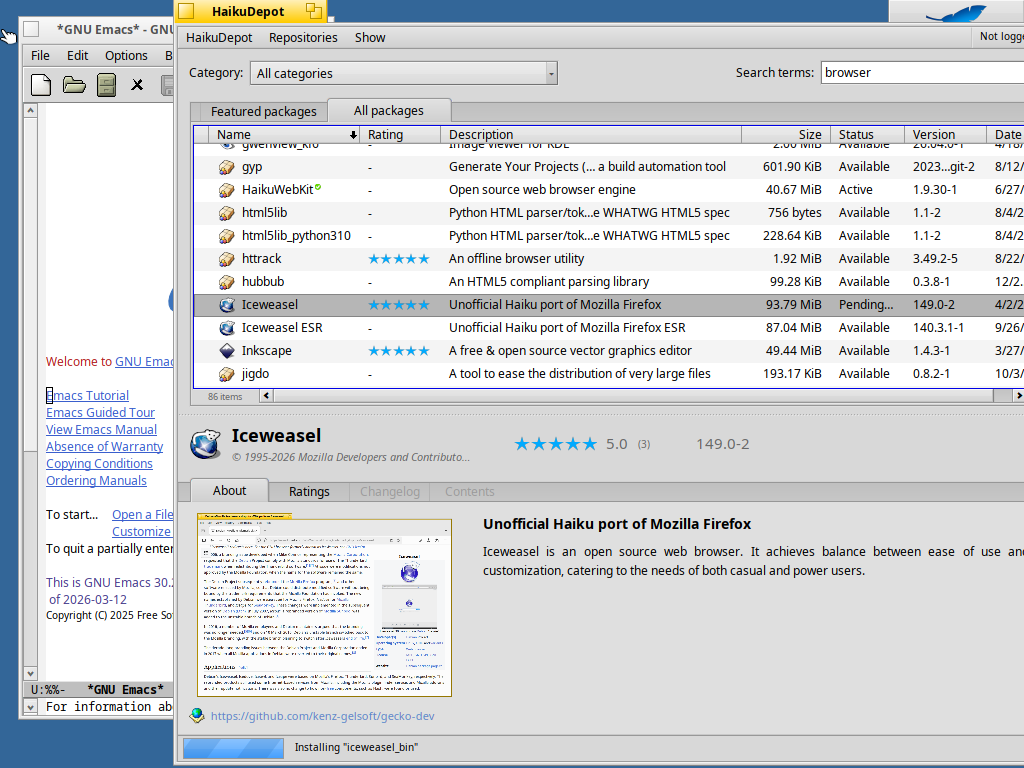
Task: Click the installation progress bar
Action: [x=233, y=748]
